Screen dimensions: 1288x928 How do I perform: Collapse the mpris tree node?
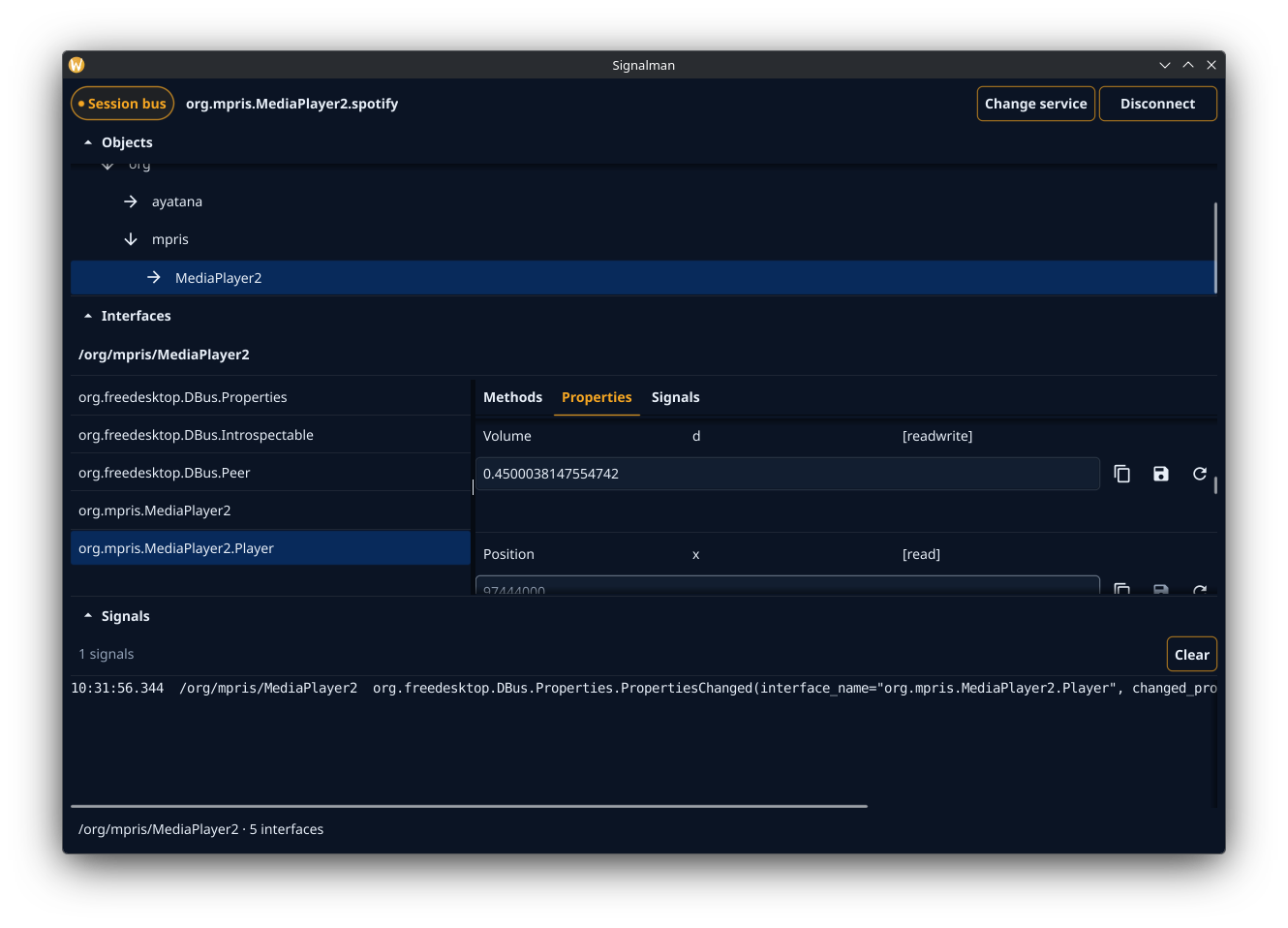pos(131,239)
